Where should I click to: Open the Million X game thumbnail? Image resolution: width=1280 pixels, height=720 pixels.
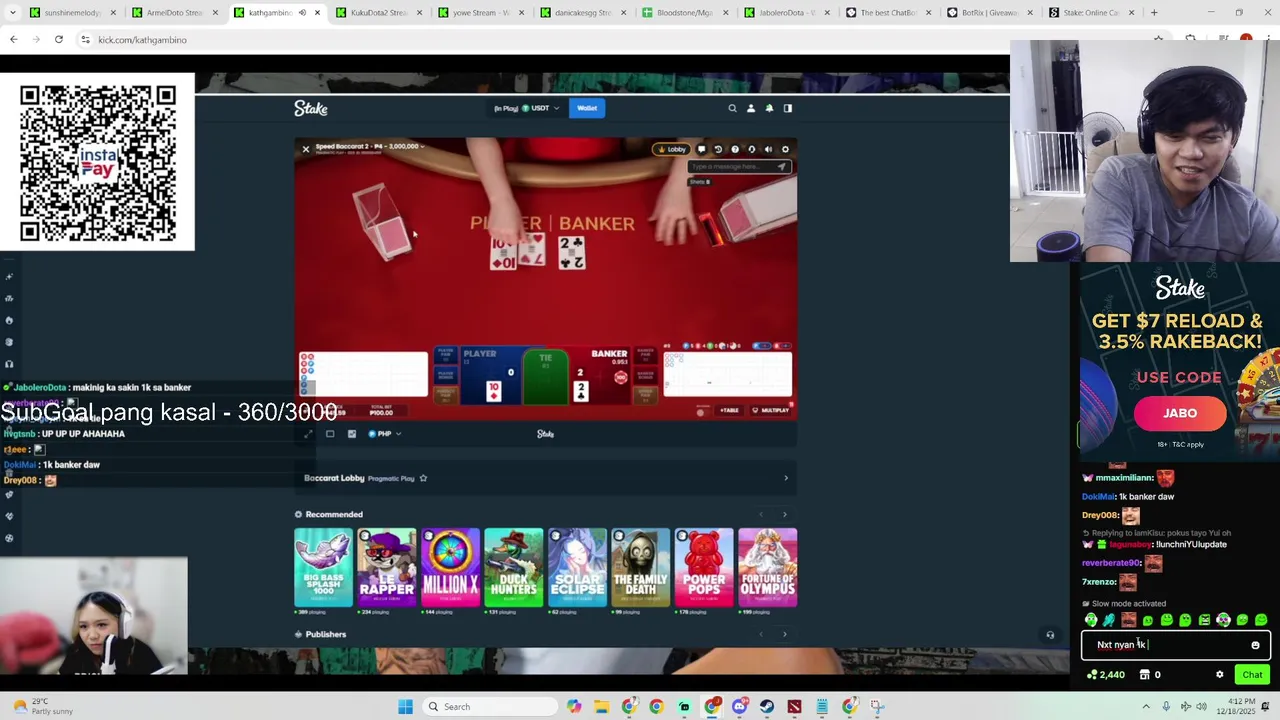(x=450, y=567)
